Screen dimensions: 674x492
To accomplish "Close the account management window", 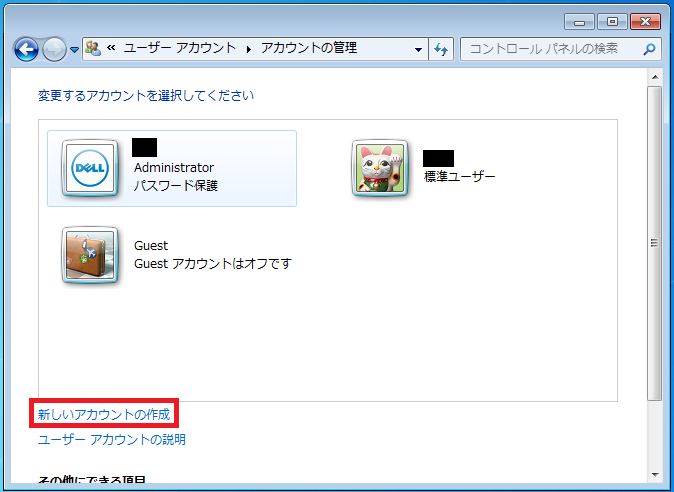I will (x=645, y=22).
